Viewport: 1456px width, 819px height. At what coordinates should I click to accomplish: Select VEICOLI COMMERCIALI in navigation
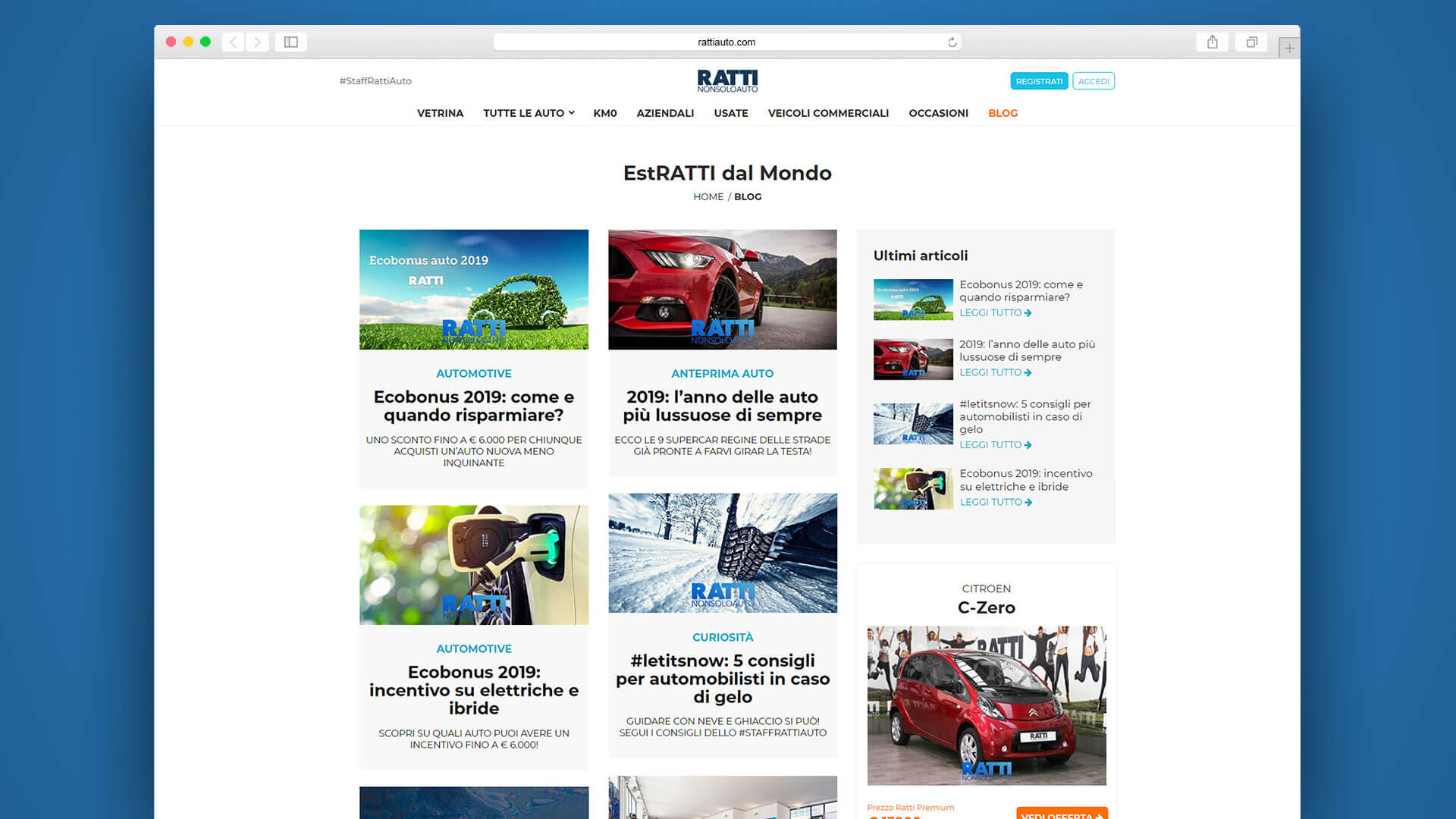[x=828, y=113]
